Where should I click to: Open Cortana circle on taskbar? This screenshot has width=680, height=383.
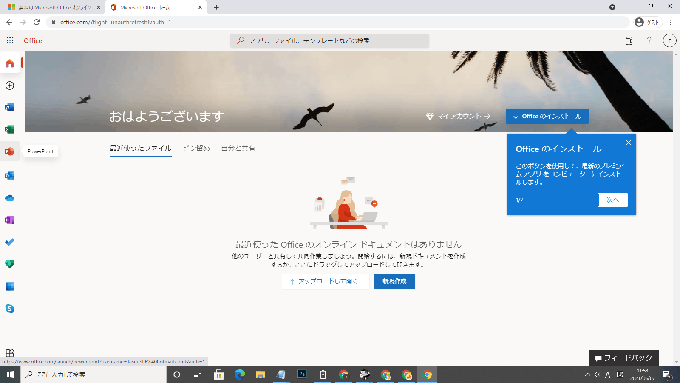177,374
